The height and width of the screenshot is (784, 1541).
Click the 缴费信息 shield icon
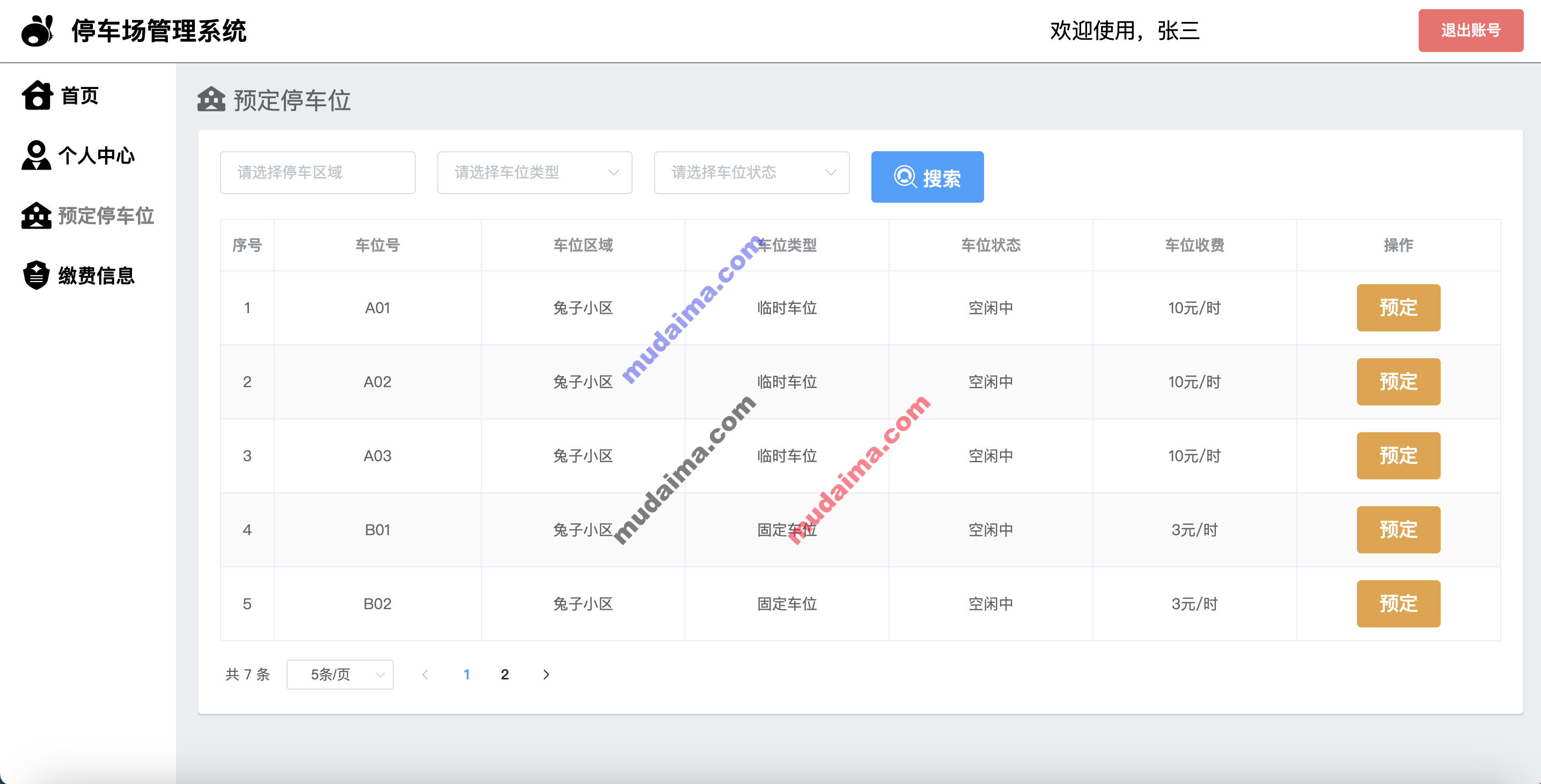[36, 275]
